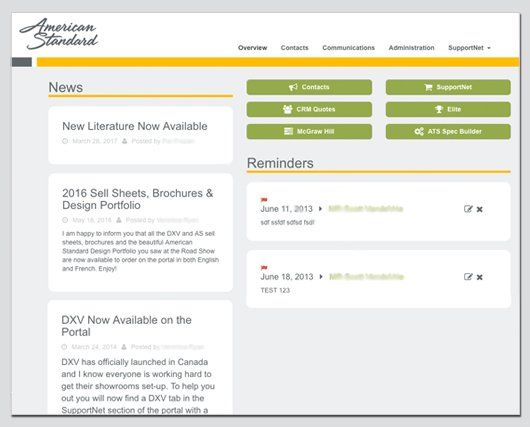Click the megaphone icon on Contacts button

click(x=293, y=87)
